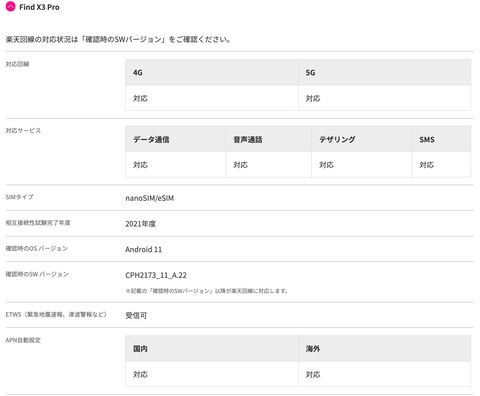Viewport: 480px width, 396px height.
Task: Collapse the Find X3 Pro section chevron
Action: 11,7
